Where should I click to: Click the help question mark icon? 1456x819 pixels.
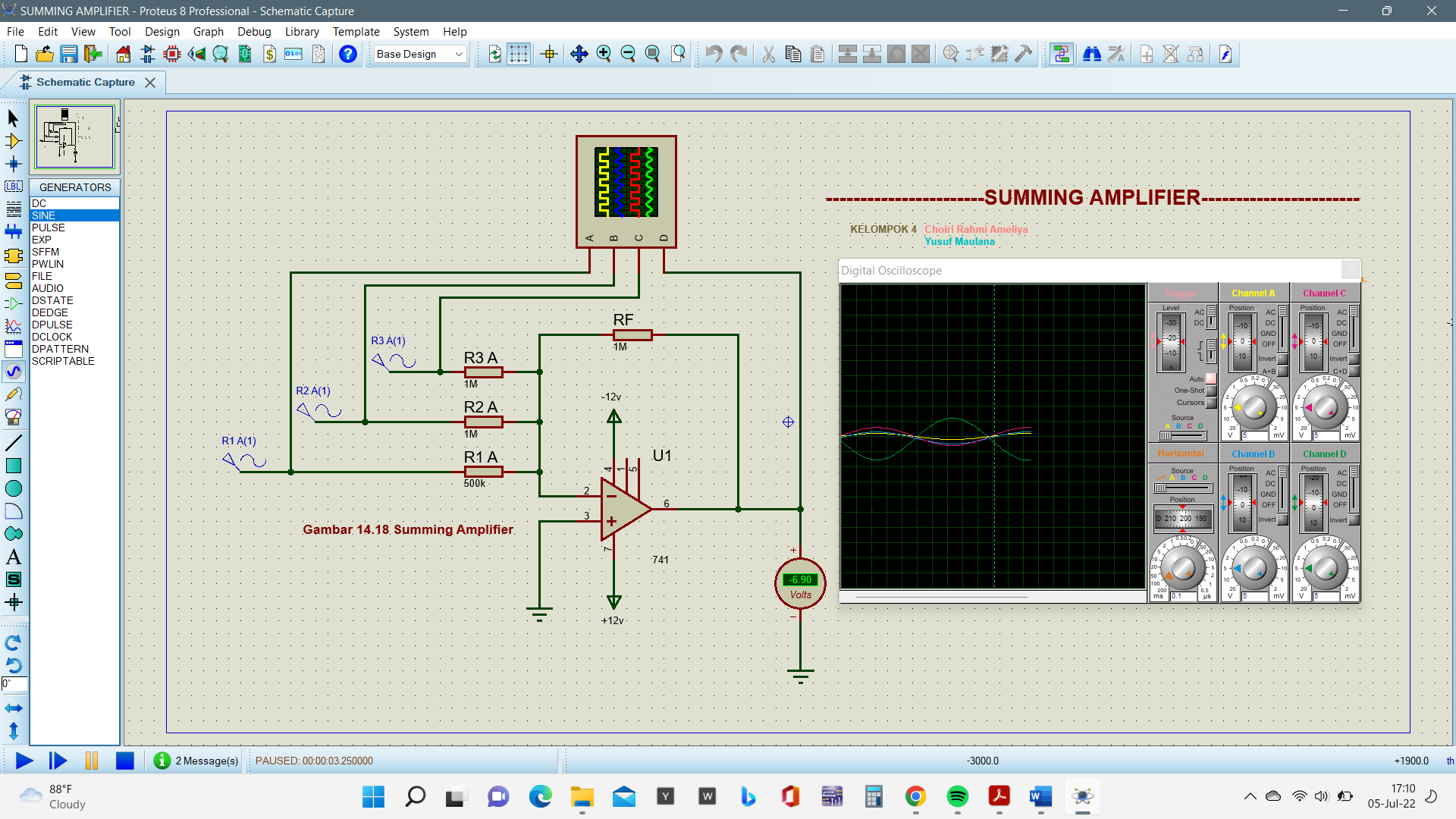tap(348, 54)
